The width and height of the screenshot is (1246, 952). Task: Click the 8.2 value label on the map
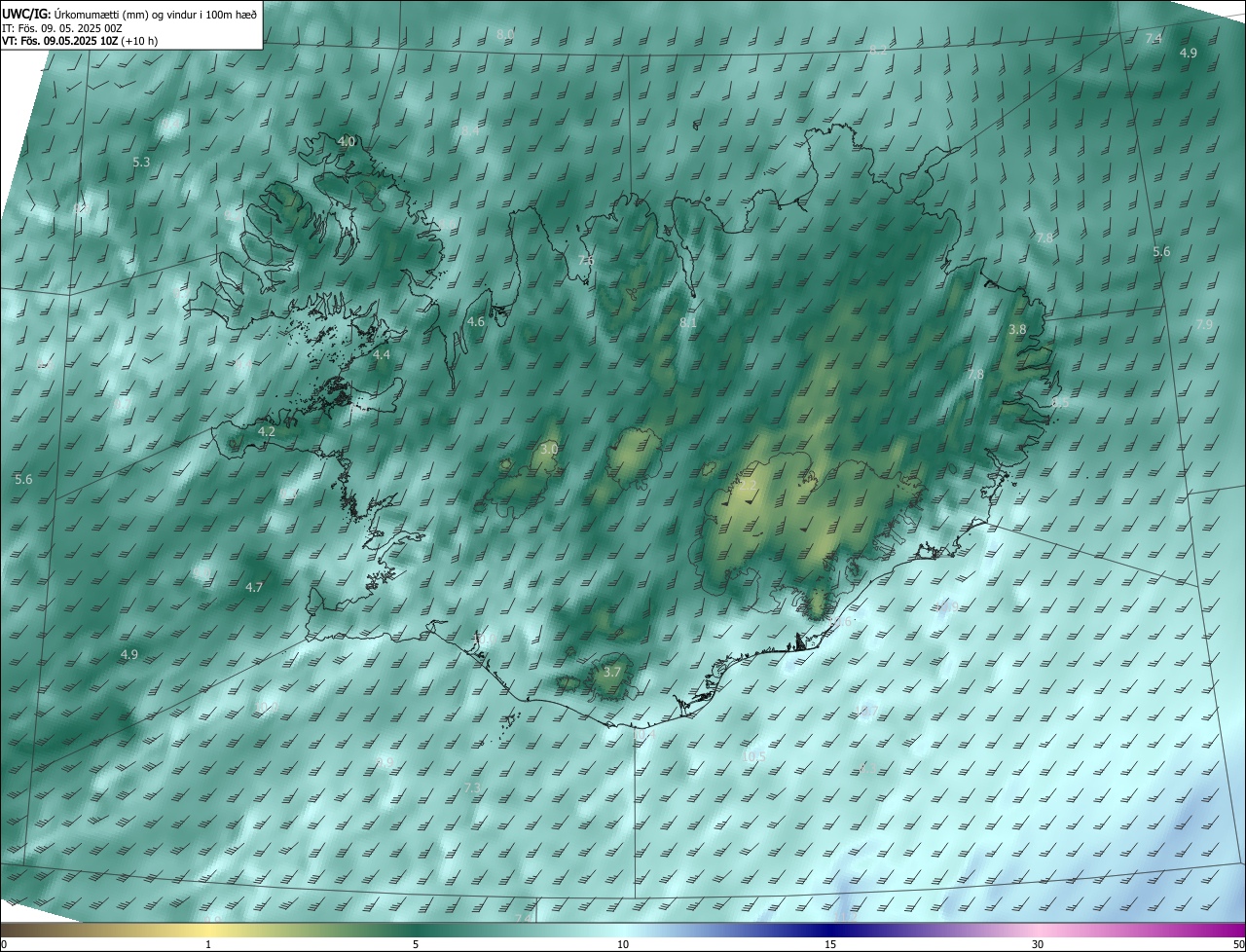(x=878, y=50)
